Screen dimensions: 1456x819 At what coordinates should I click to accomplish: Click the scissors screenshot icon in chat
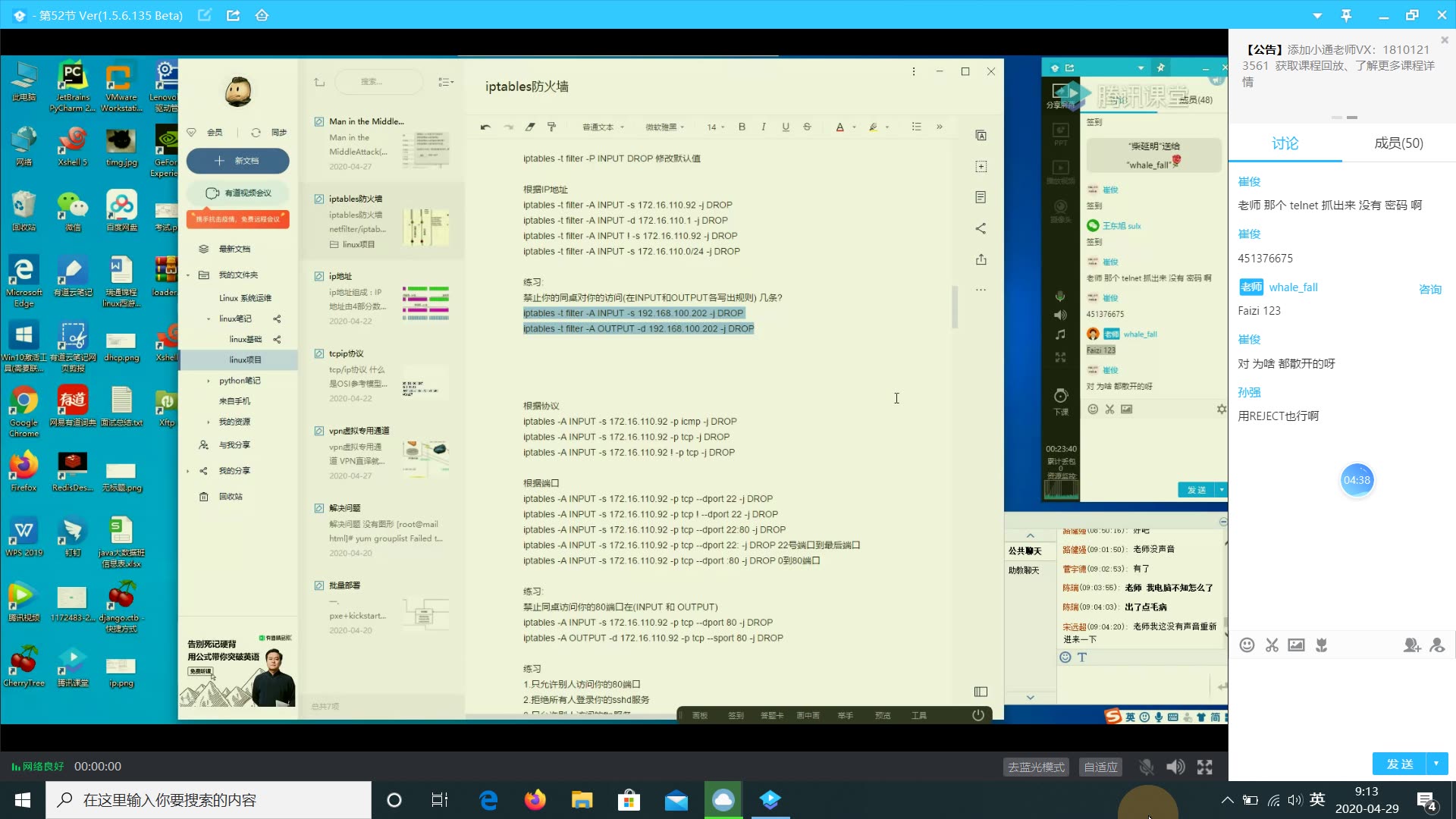1272,645
